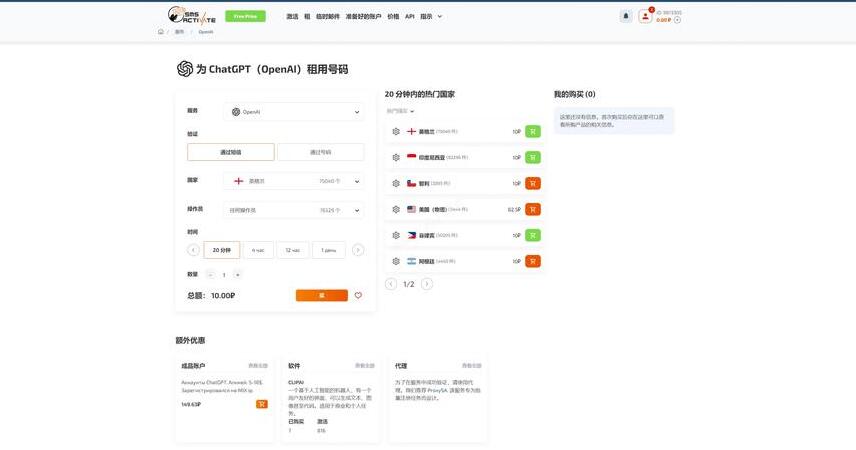Click the ChatGPT logo next to the page title
Viewport: 856px width, 450px height.
tap(185, 69)
